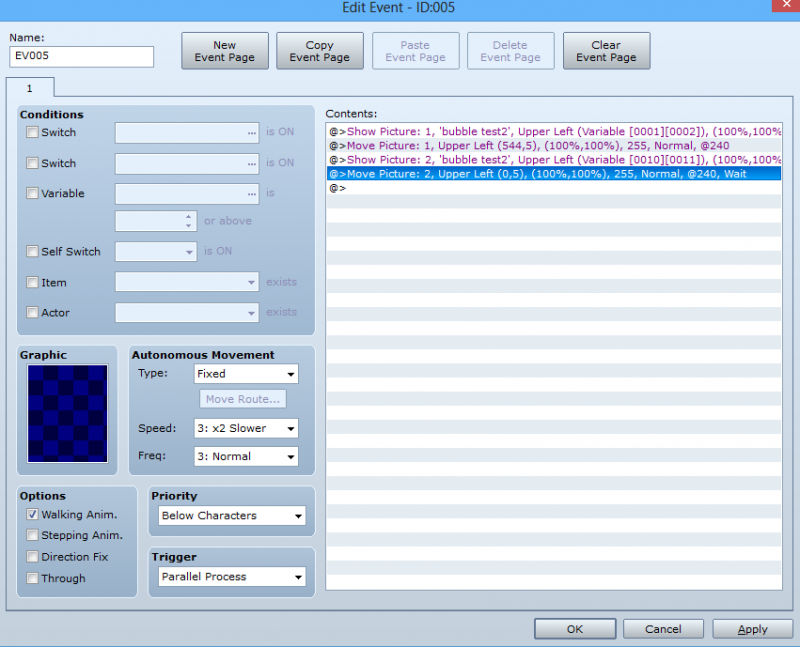Open the Item condition dropdown
Image resolution: width=800 pixels, height=647 pixels.
tap(187, 282)
